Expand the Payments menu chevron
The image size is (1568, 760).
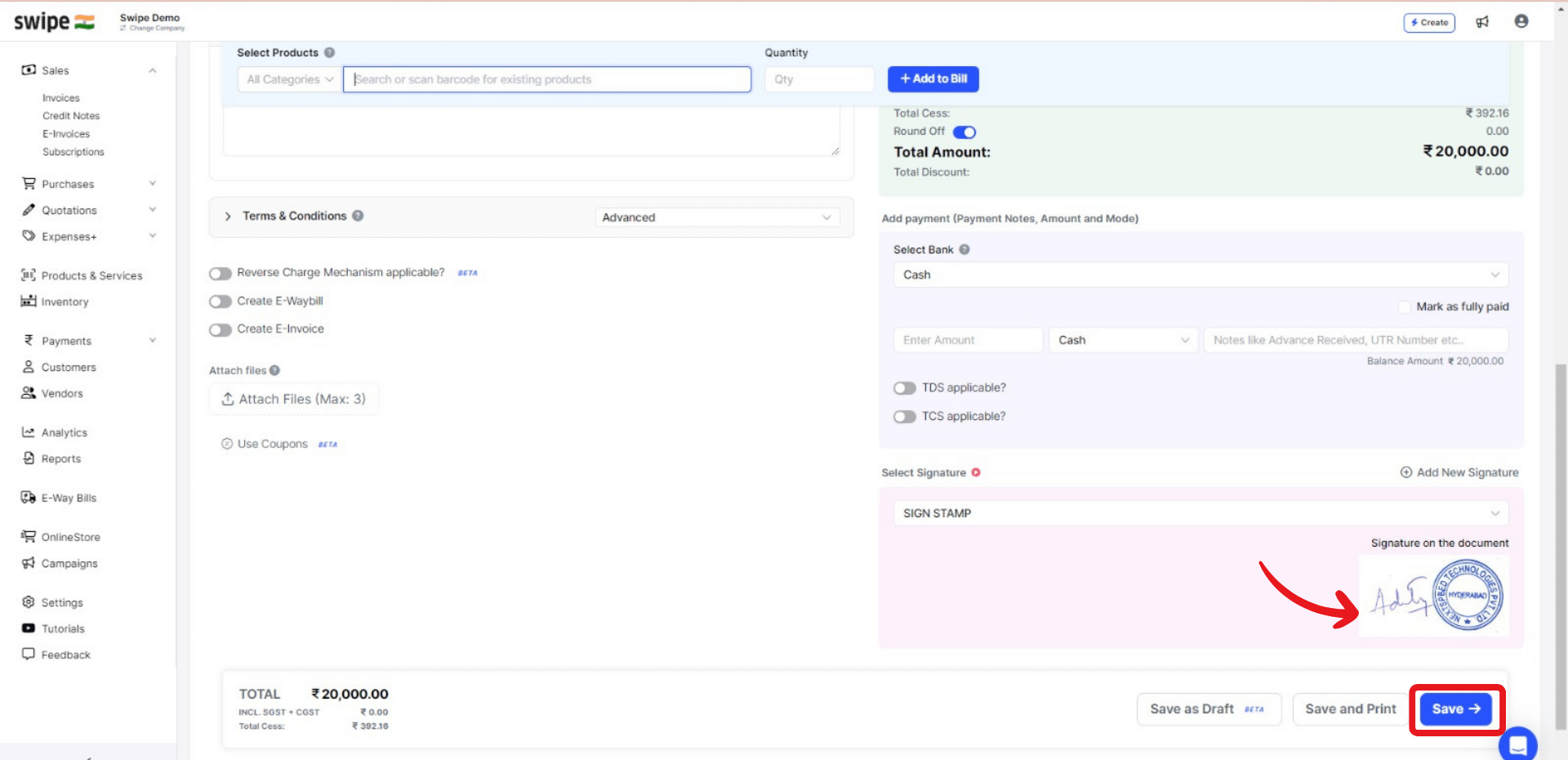coord(153,341)
